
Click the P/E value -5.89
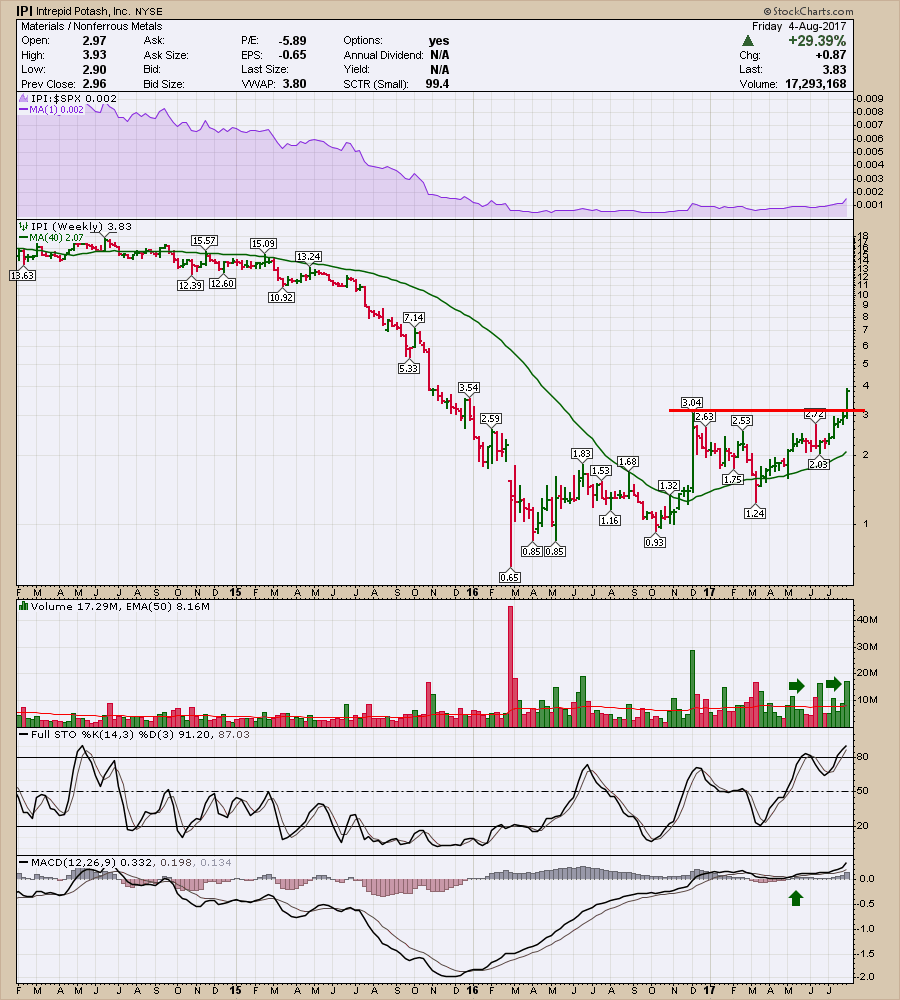tap(292, 41)
